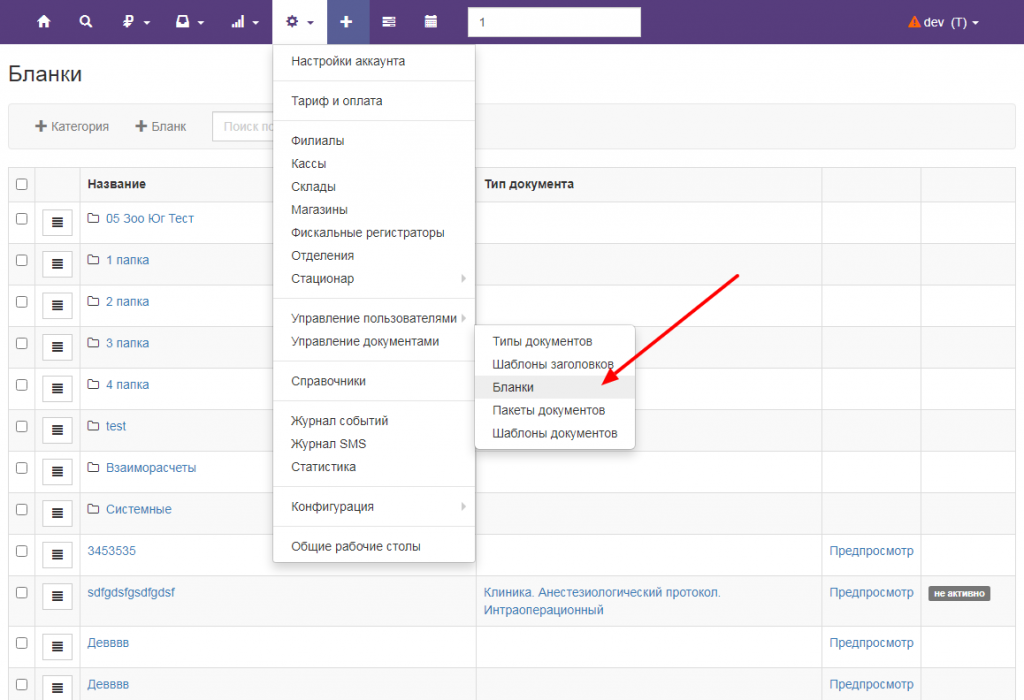
Task: Open row menu icon for 2 папка
Action: [x=57, y=306]
